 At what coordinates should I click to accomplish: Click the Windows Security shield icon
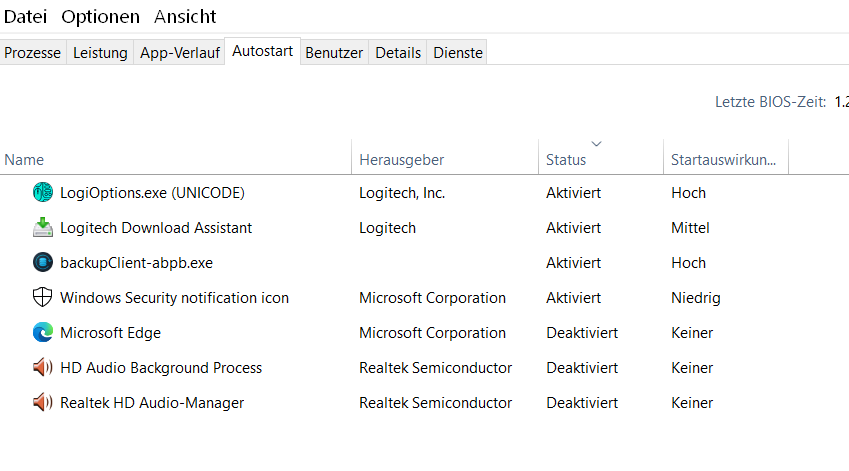(x=42, y=298)
